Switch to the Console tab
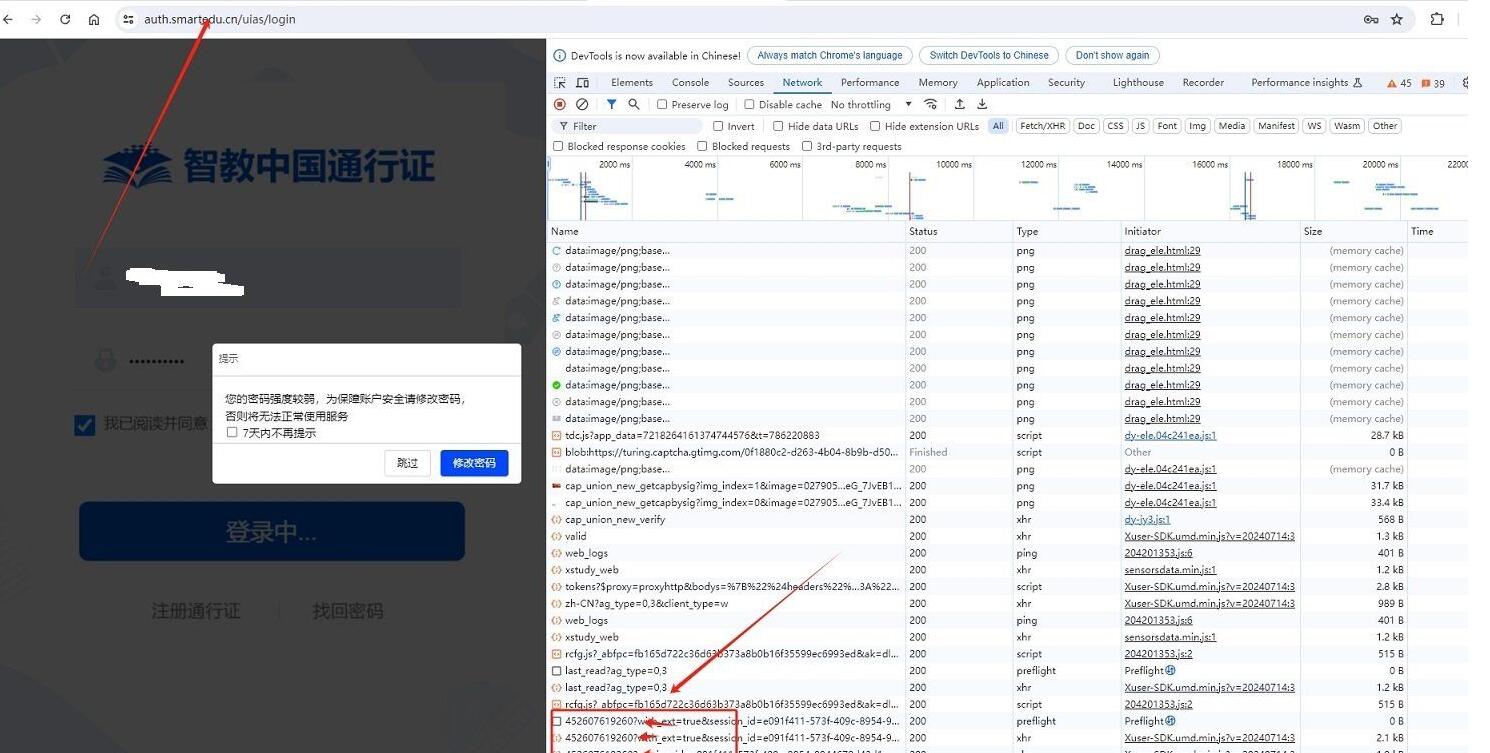This screenshot has height=753, width=1490. click(x=690, y=83)
